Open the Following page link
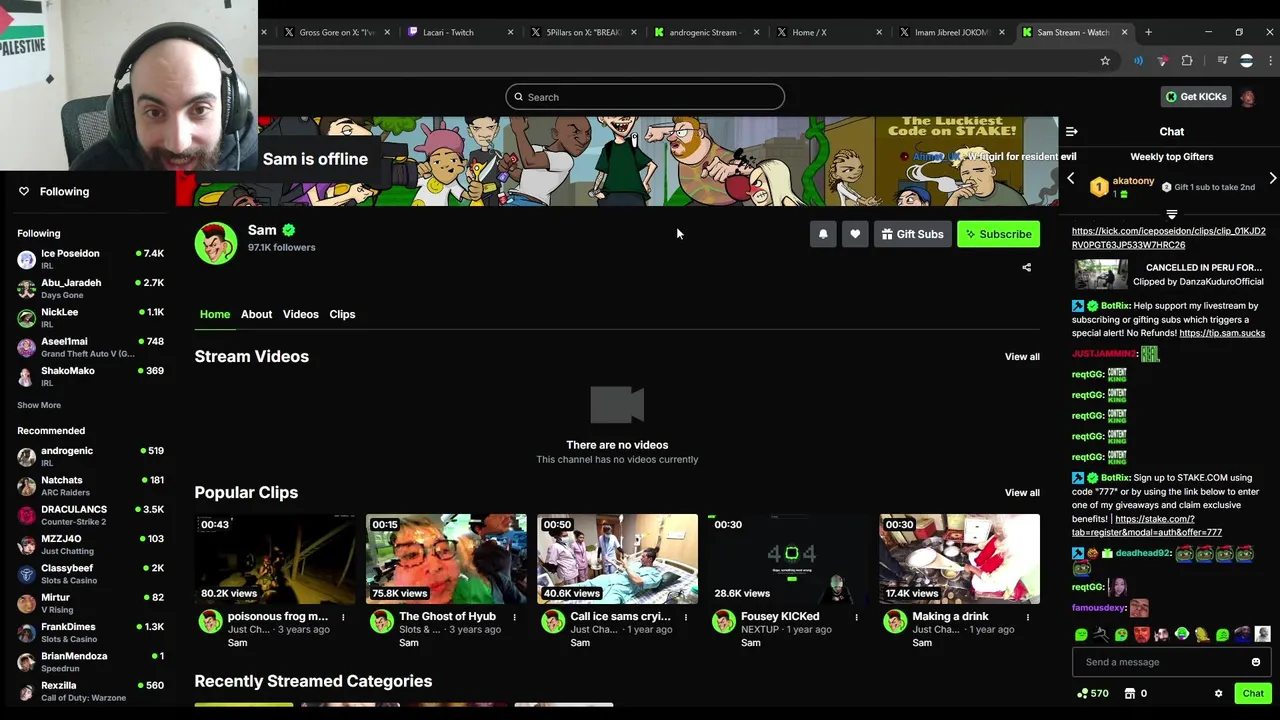 tap(64, 191)
